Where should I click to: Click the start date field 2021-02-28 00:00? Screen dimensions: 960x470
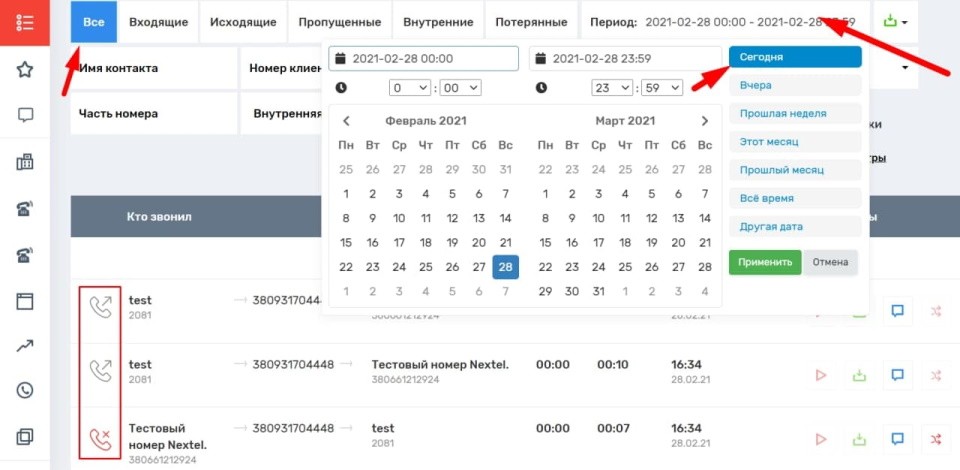pos(423,59)
